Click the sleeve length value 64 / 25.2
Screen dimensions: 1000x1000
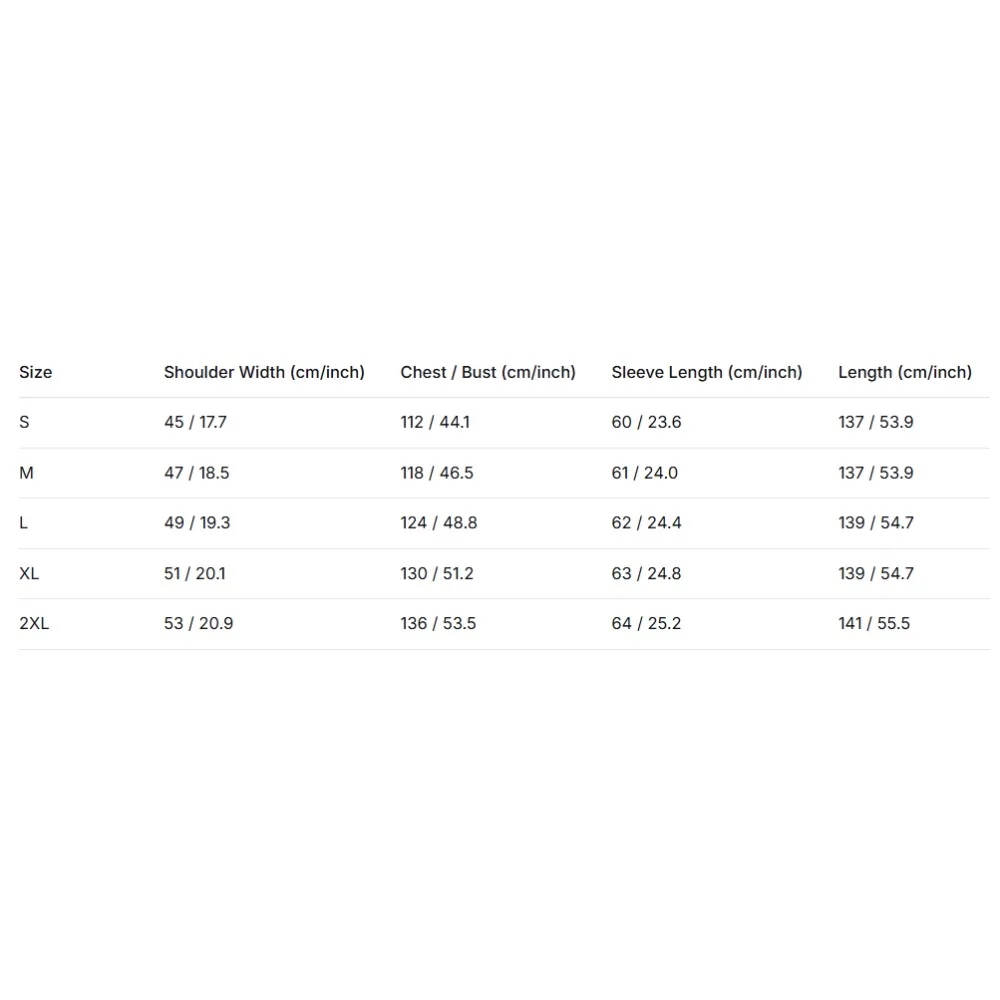[646, 624]
